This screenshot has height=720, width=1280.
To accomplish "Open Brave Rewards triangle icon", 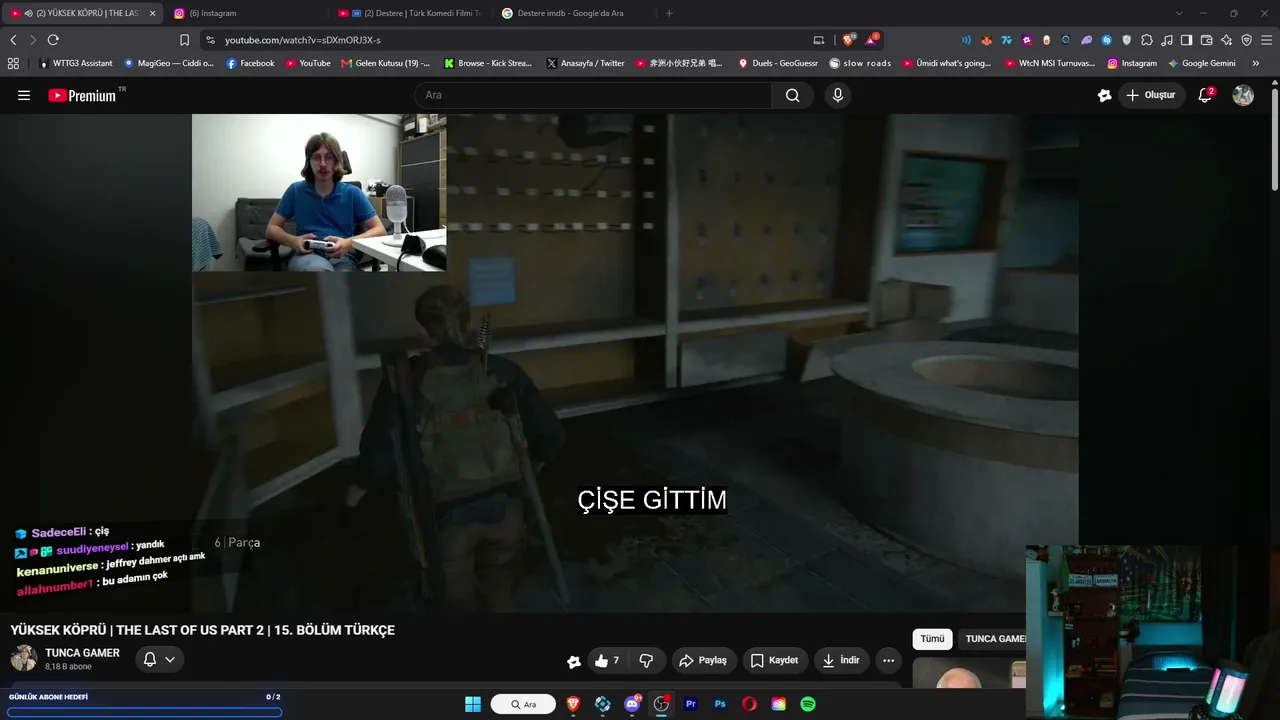I will pyautogui.click(x=872, y=40).
